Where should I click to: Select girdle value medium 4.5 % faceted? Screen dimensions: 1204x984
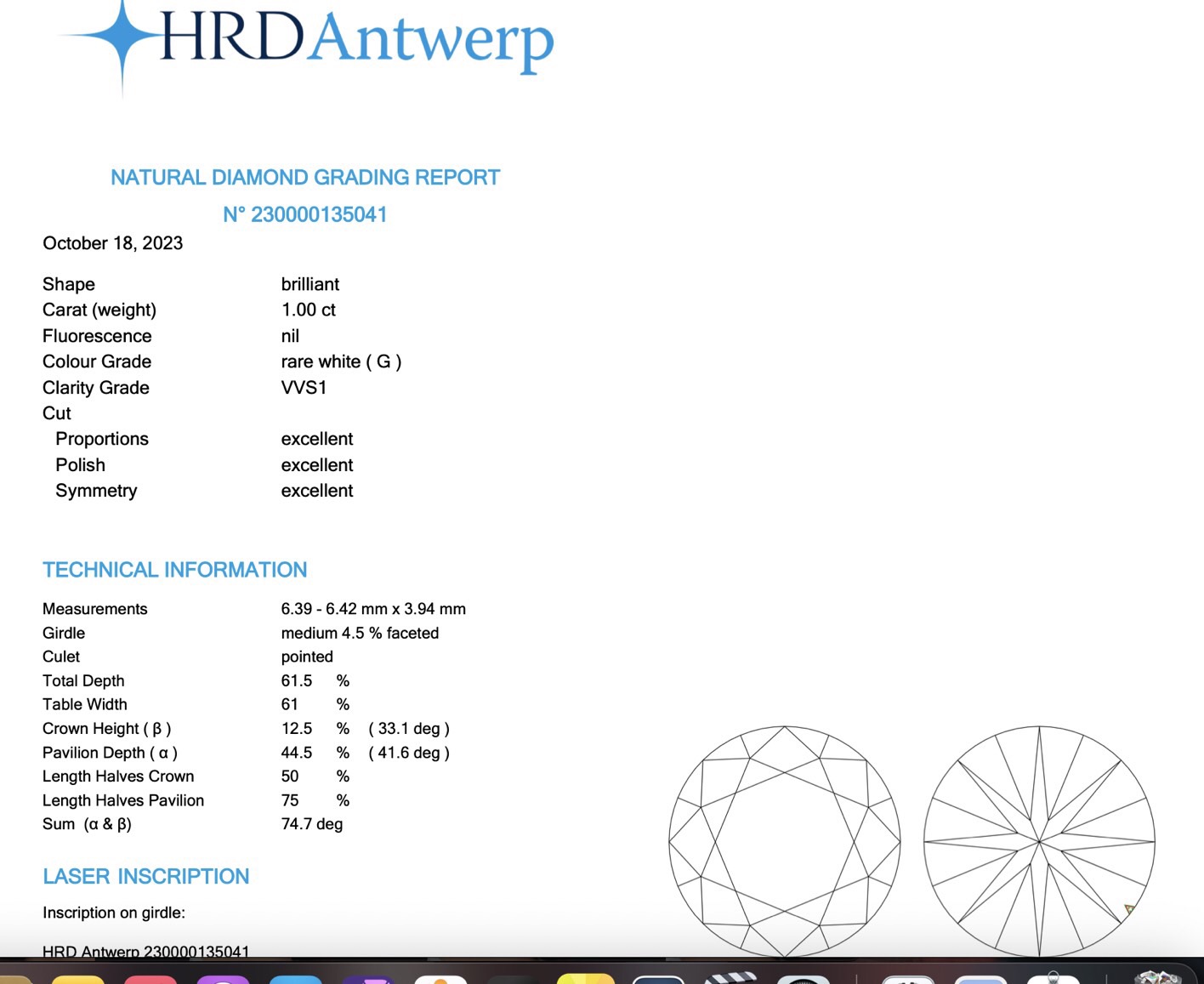tap(360, 633)
